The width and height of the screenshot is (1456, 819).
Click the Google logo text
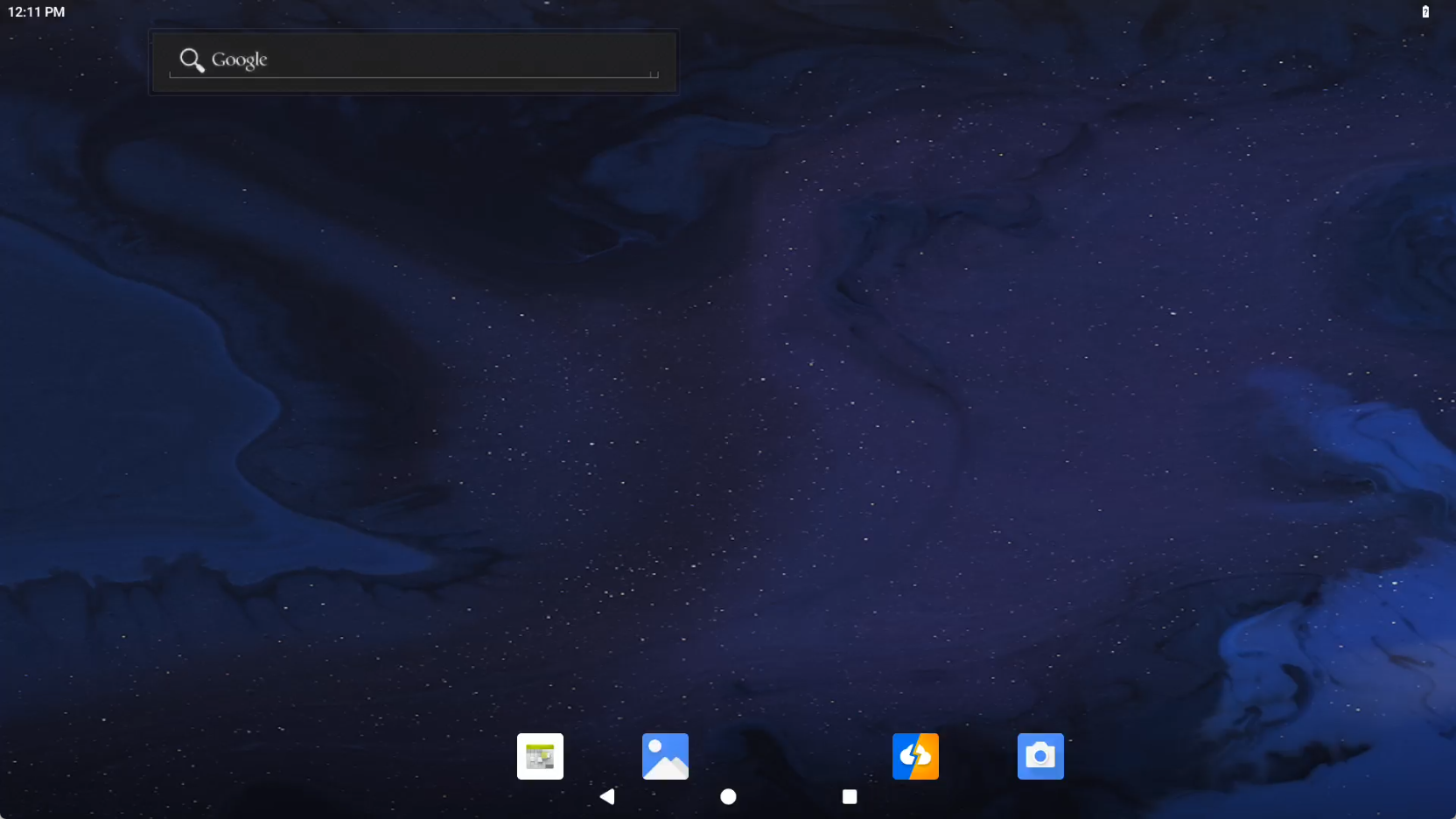(239, 59)
